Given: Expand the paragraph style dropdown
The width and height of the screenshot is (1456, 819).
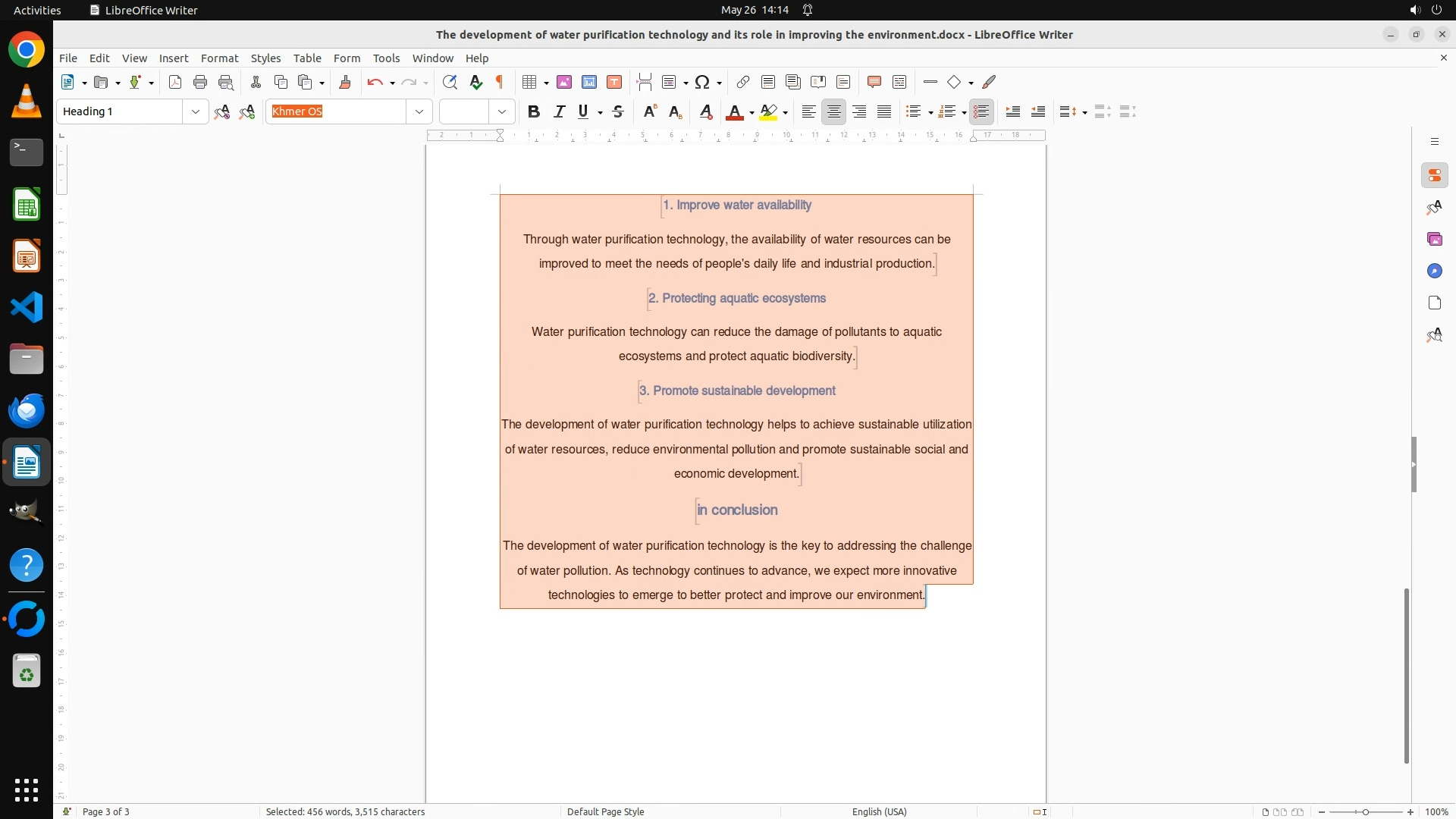Looking at the screenshot, I should pos(196,112).
